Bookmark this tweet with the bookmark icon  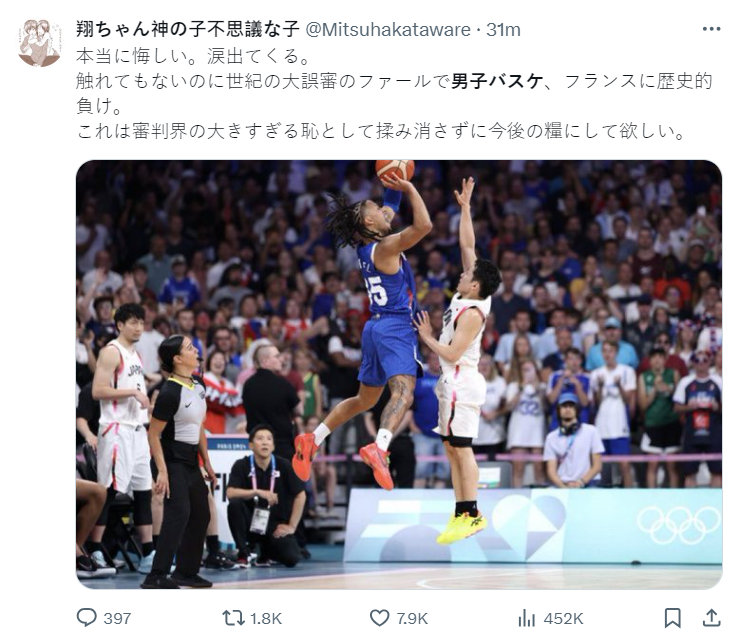coord(673,618)
